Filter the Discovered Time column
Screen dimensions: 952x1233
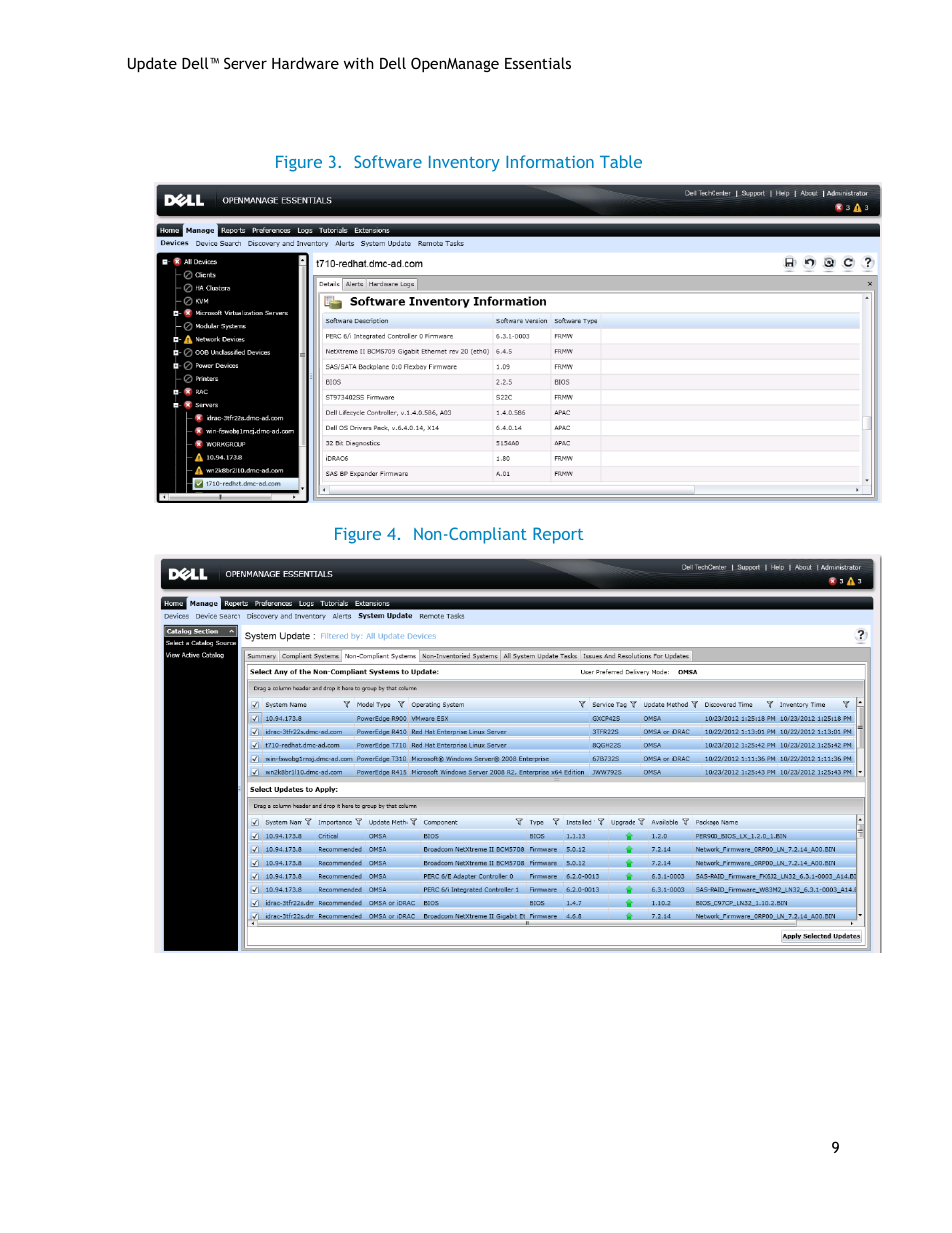click(770, 705)
